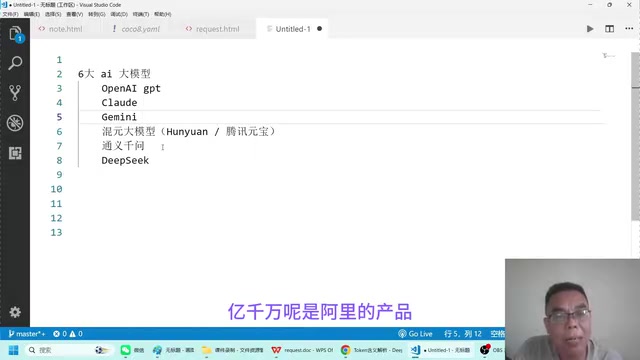Click the master*+ branch indicator
640x360 pixels.
27,334
